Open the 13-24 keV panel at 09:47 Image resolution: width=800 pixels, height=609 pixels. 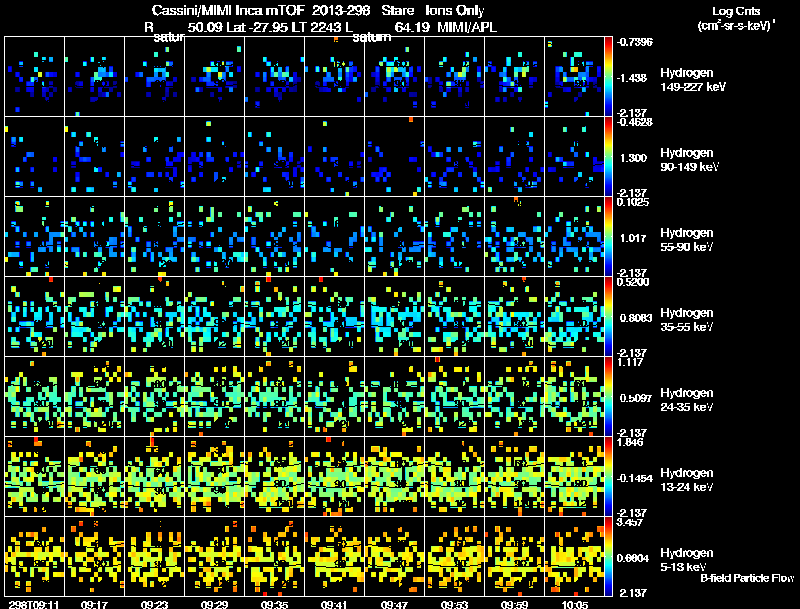pyautogui.click(x=394, y=477)
